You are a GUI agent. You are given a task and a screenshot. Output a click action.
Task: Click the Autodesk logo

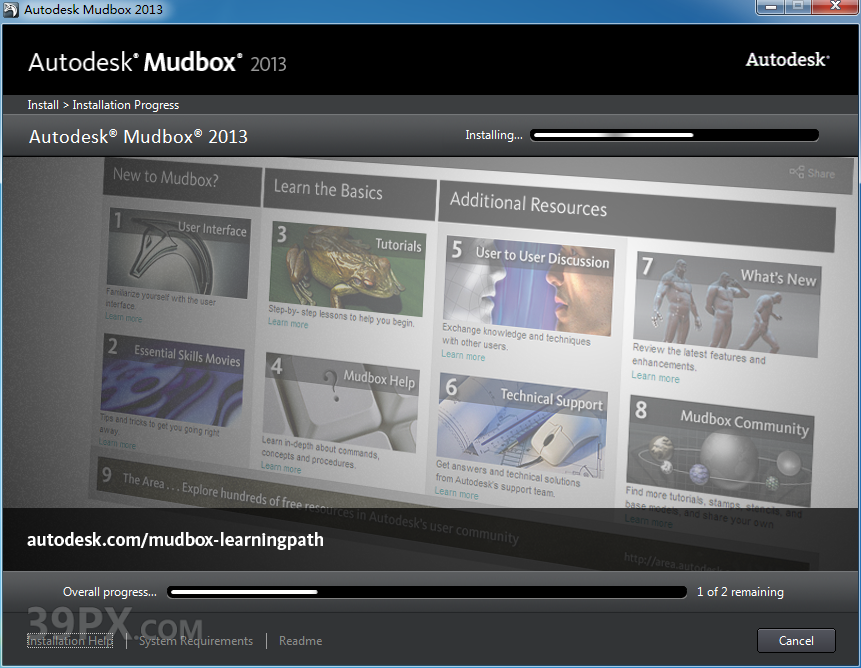point(786,59)
